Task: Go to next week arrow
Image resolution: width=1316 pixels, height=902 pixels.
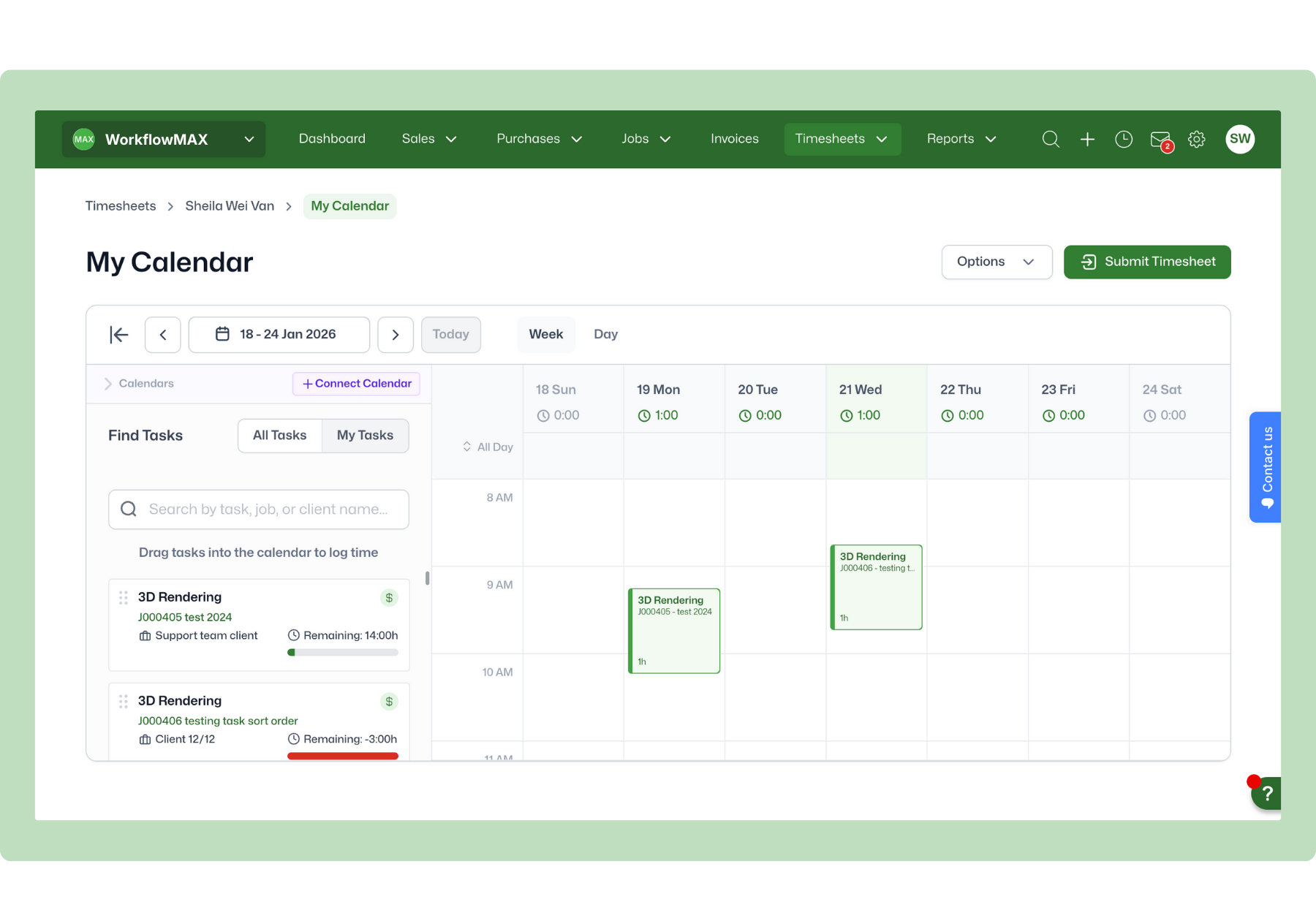Action: 396,335
